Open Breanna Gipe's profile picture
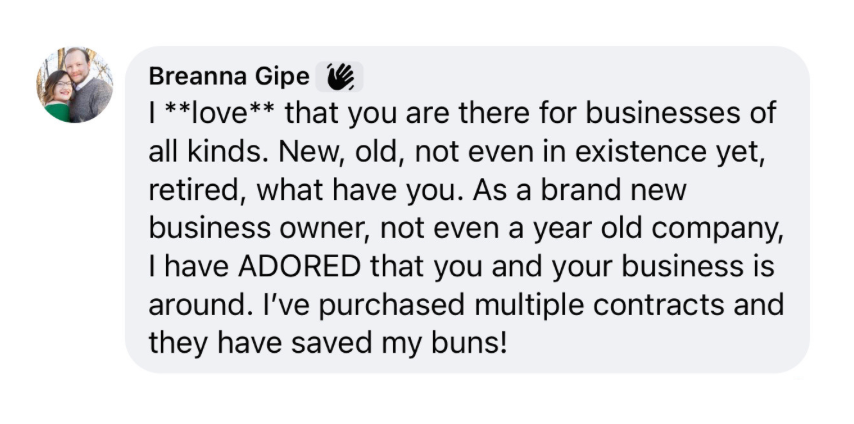Image resolution: width=854 pixels, height=424 pixels. click(x=74, y=85)
